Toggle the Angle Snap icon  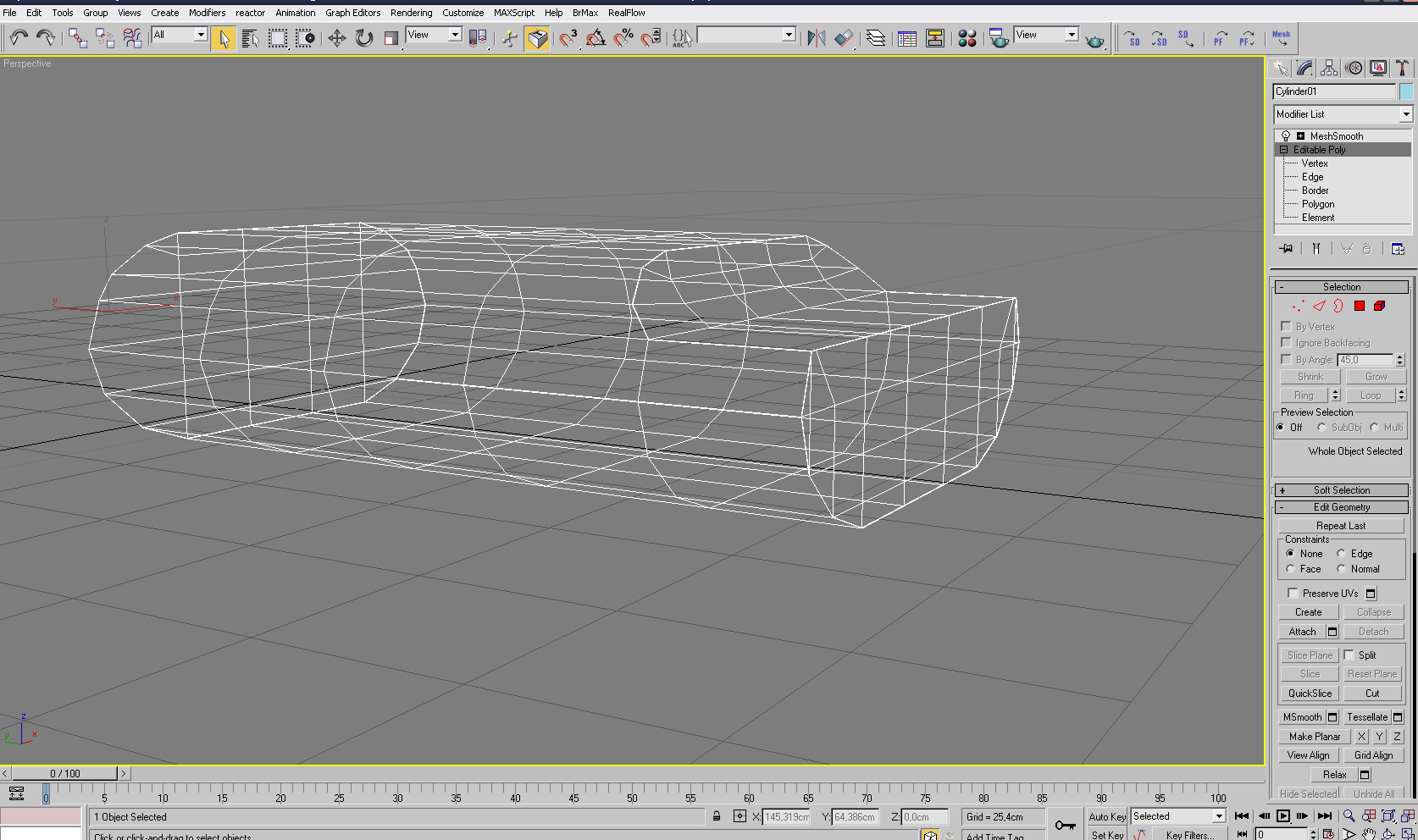pyautogui.click(x=595, y=38)
